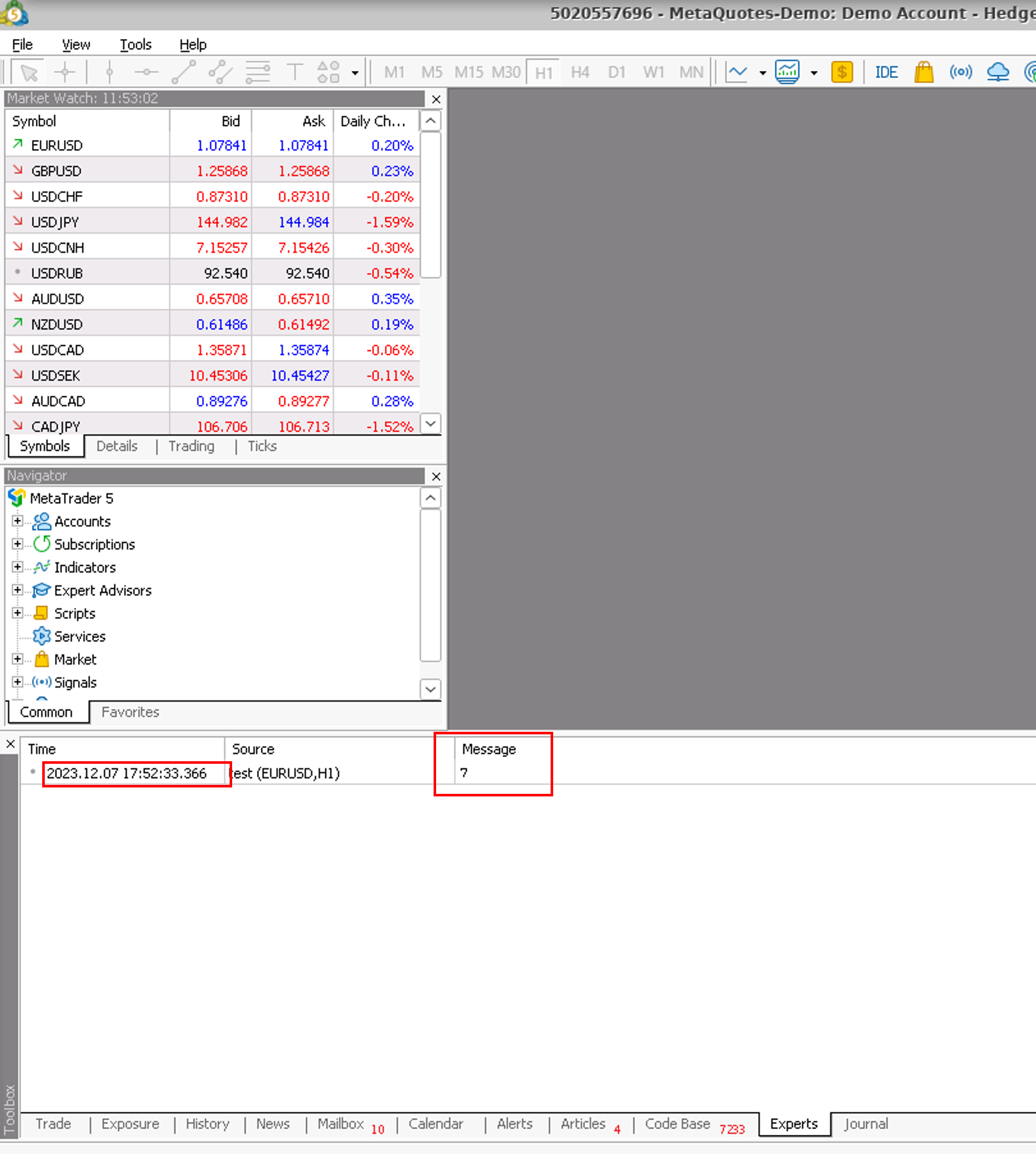
Task: Open the Journal tab in Toolbox
Action: coord(866,1124)
